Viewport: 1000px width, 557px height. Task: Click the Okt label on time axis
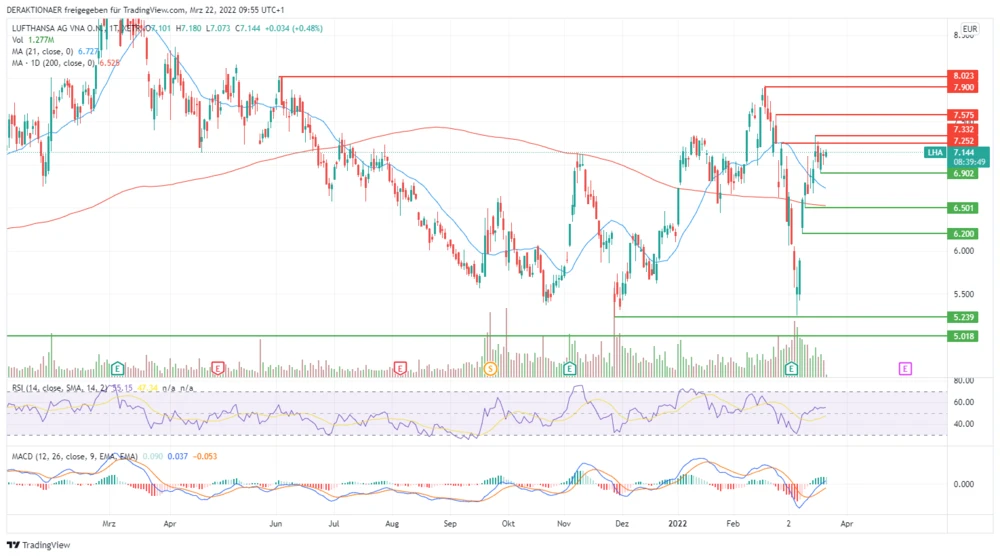[508, 524]
